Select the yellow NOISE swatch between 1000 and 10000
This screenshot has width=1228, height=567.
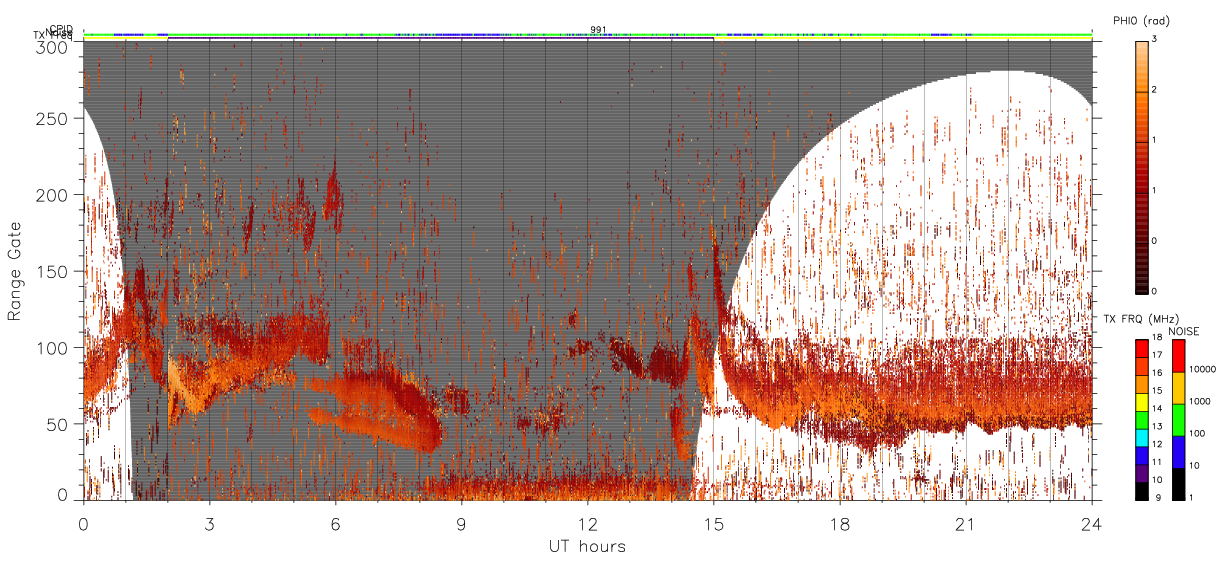tap(1178, 389)
